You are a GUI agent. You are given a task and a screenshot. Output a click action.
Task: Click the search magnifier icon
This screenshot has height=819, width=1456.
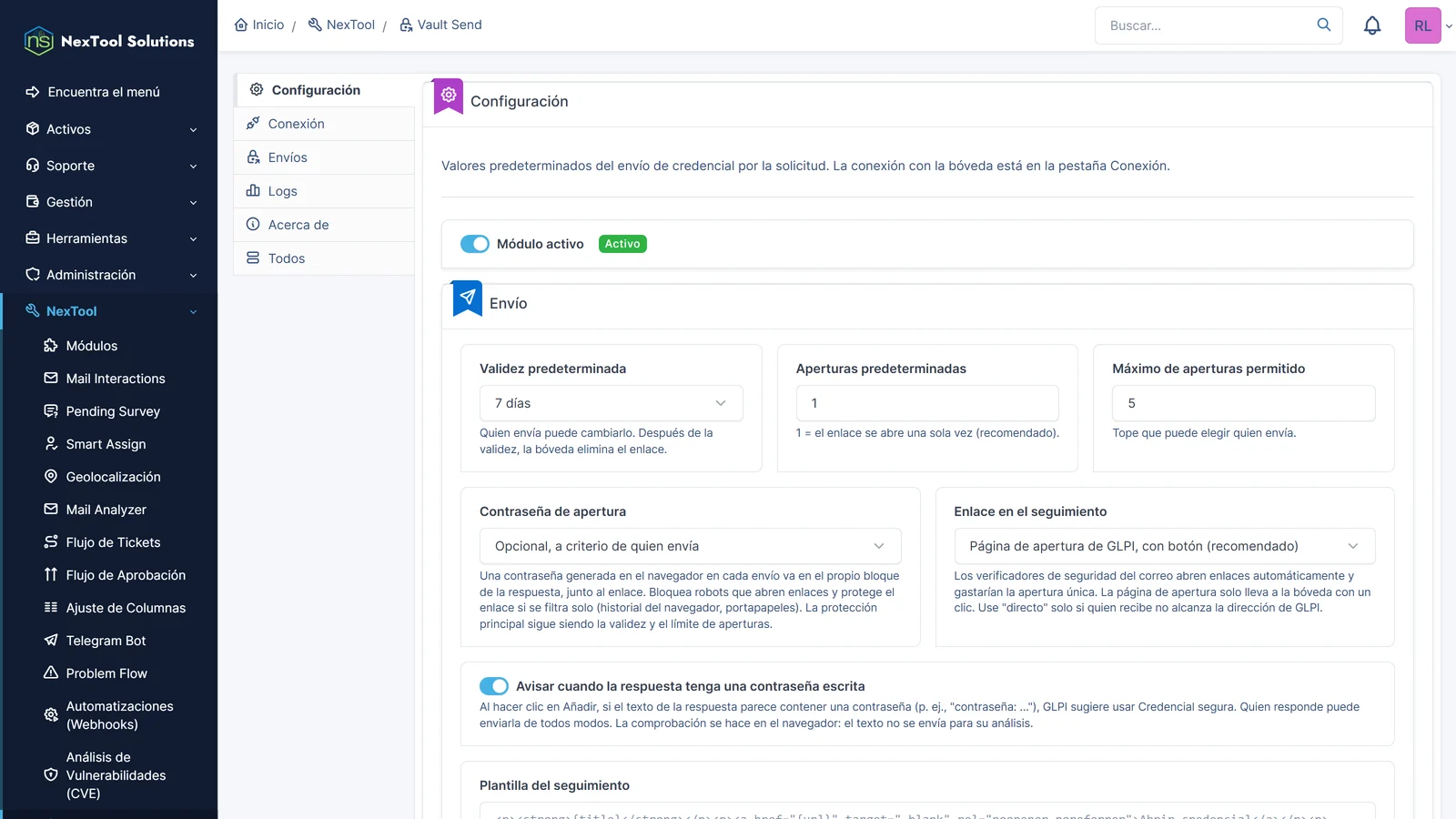pos(1324,25)
